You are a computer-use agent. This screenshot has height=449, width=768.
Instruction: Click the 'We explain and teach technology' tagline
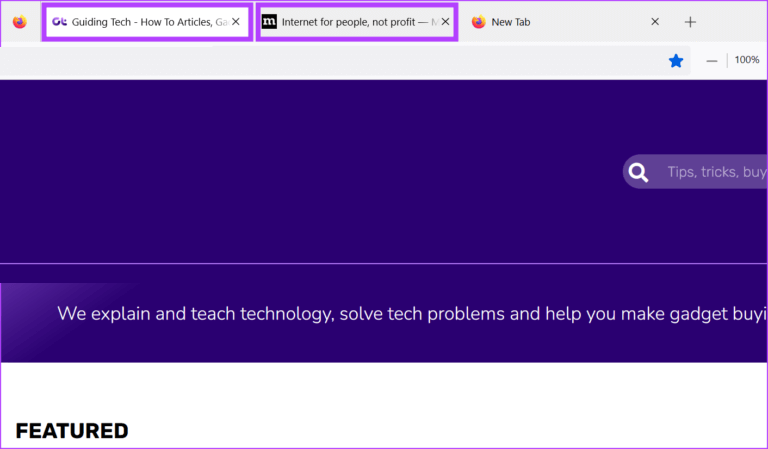tap(412, 314)
